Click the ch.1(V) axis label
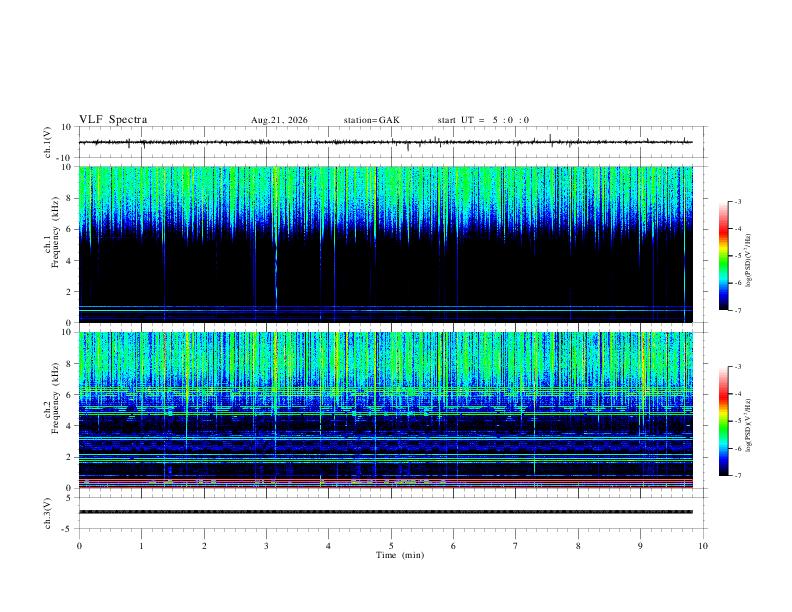Image resolution: width=792 pixels, height=612 pixels. pyautogui.click(x=48, y=142)
